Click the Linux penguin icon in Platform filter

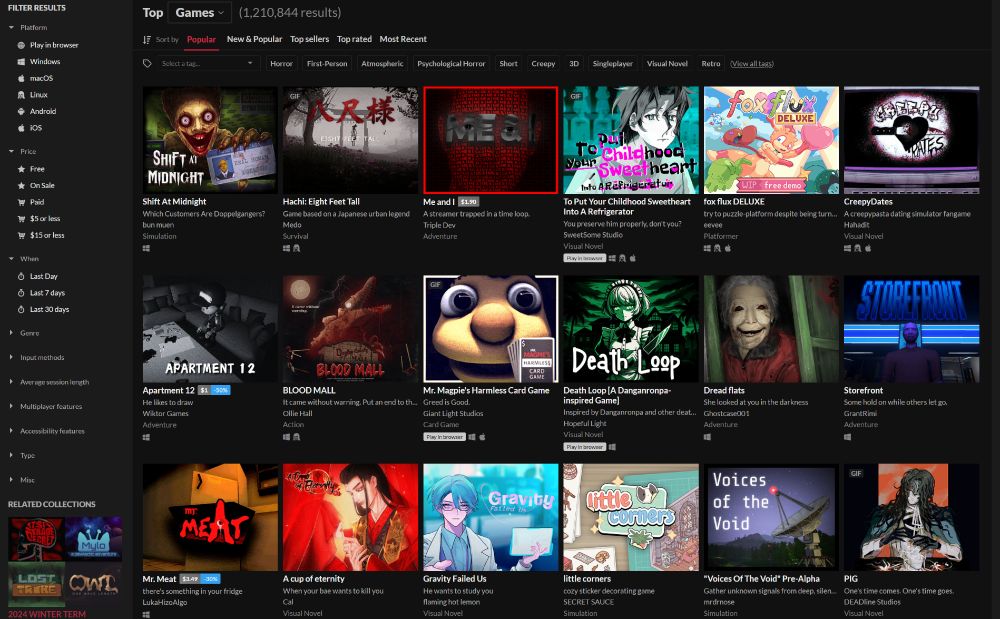point(21,95)
